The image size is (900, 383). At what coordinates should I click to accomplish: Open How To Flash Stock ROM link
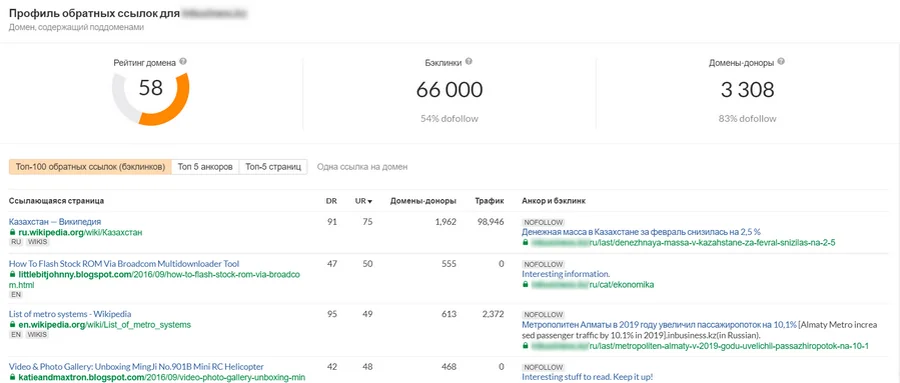point(124,264)
